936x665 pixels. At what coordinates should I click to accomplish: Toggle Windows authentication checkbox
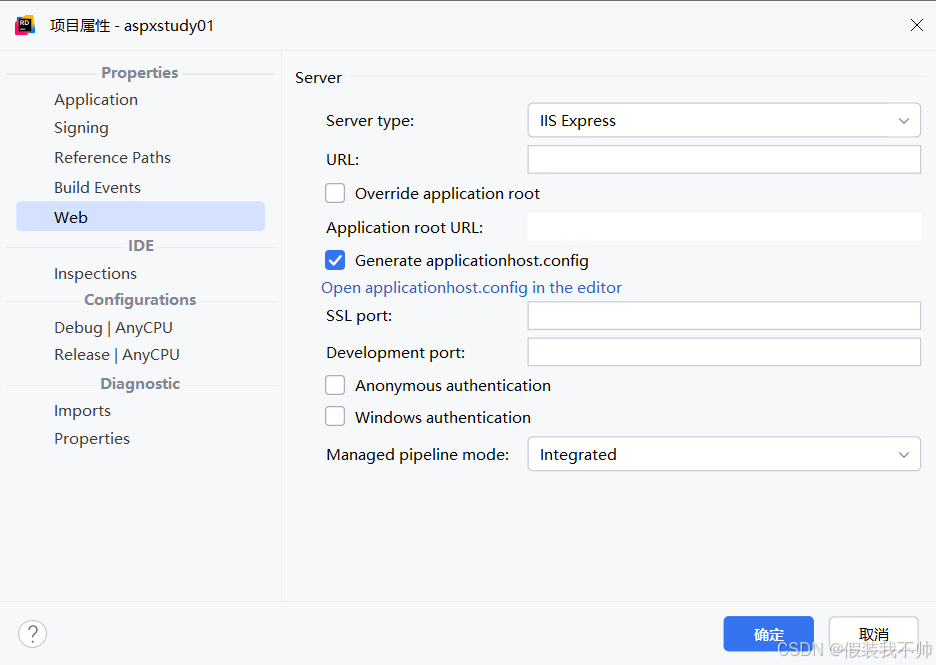click(x=336, y=418)
